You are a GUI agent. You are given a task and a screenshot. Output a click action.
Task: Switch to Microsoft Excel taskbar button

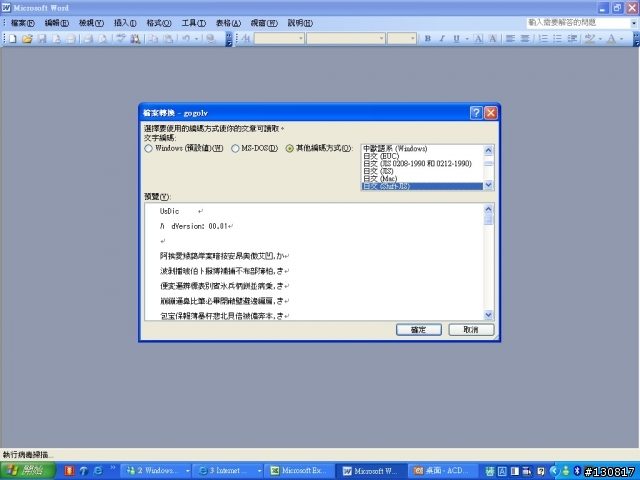coord(299,471)
